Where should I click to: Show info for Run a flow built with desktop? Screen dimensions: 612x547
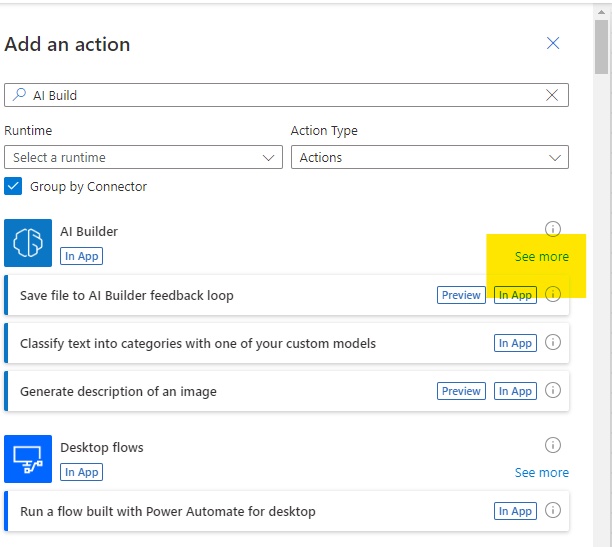[x=553, y=510]
